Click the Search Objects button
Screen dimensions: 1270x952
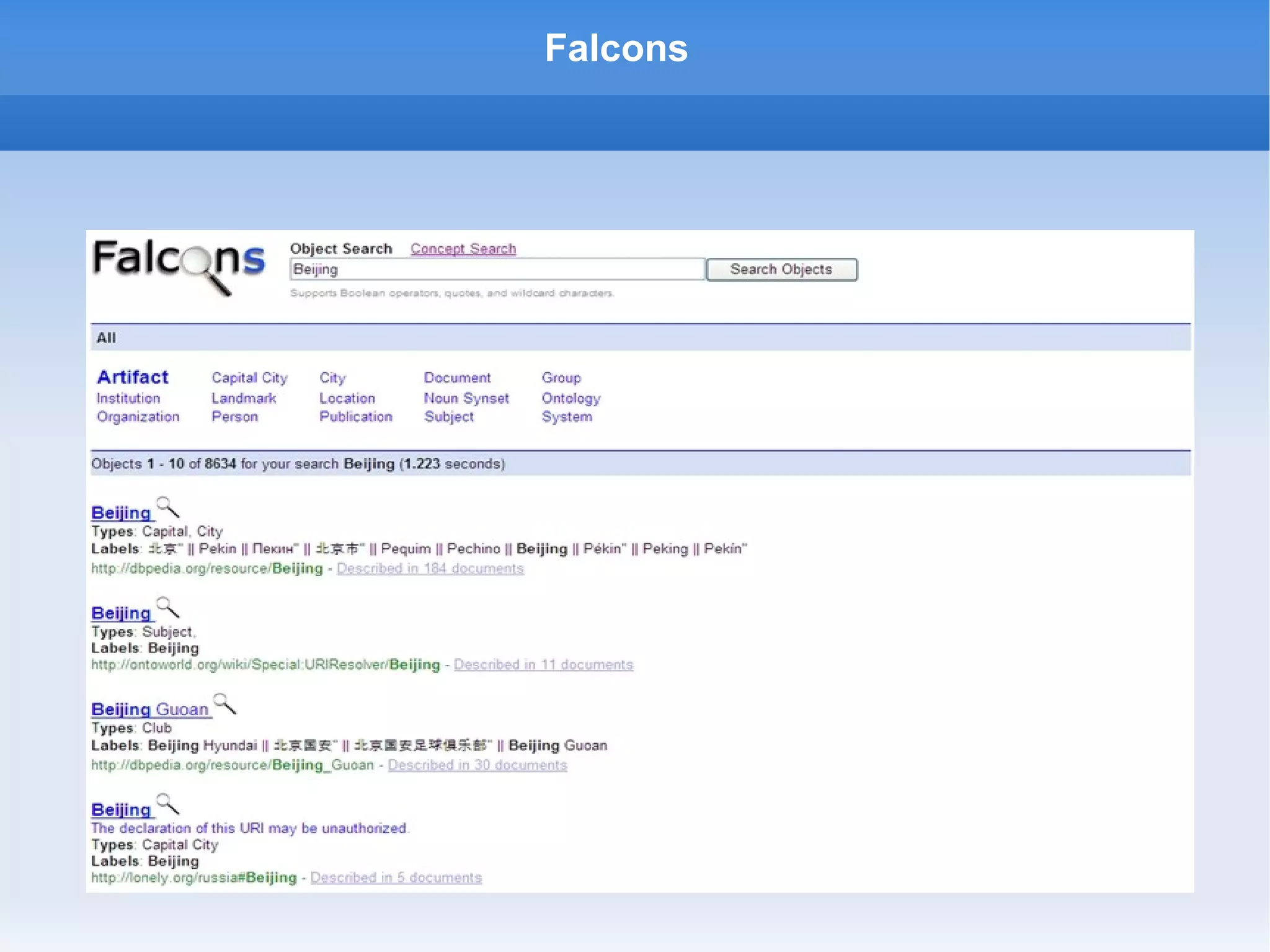click(781, 270)
